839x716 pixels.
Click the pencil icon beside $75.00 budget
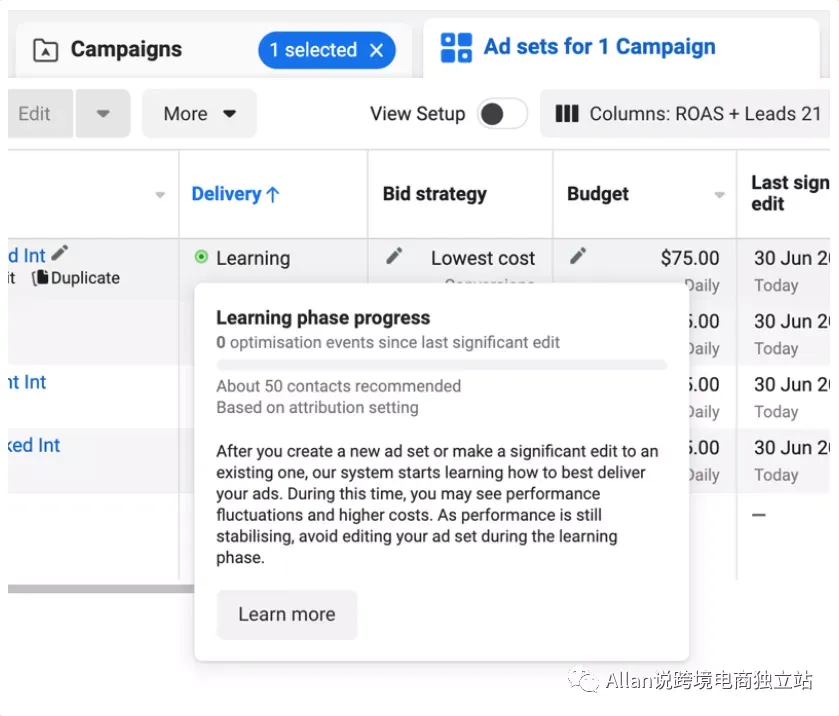tap(578, 257)
